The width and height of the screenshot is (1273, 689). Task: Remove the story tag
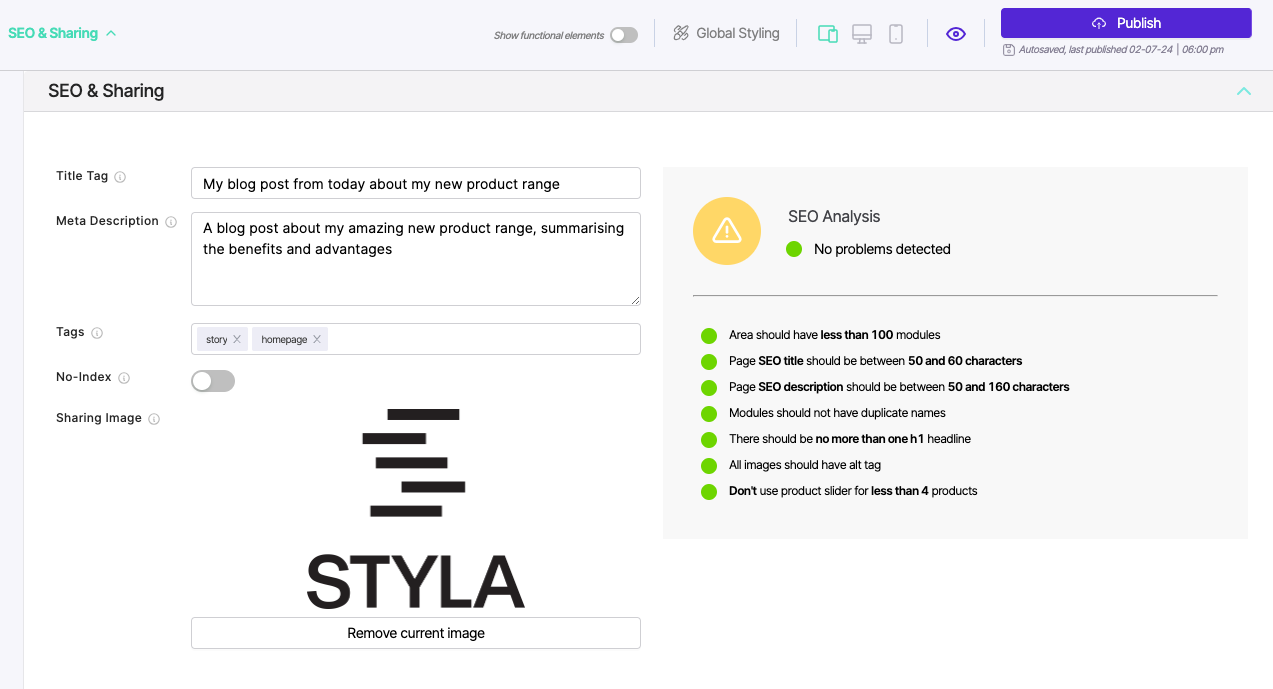click(237, 339)
